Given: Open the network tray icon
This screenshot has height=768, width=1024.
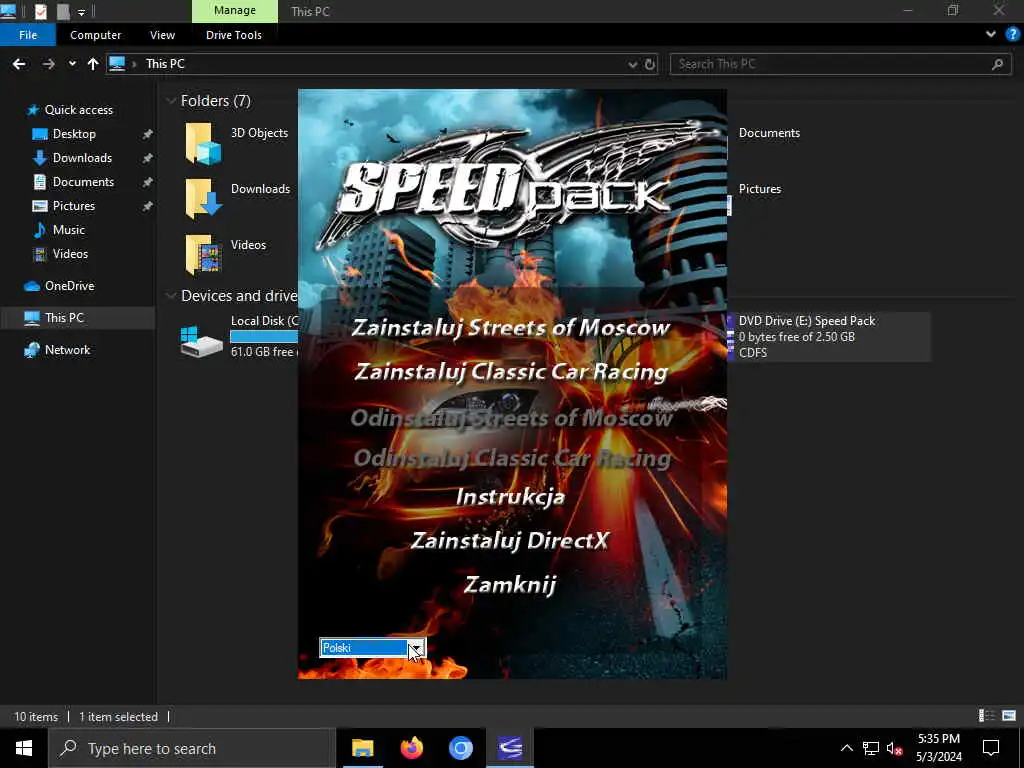Looking at the screenshot, I should pyautogui.click(x=871, y=748).
